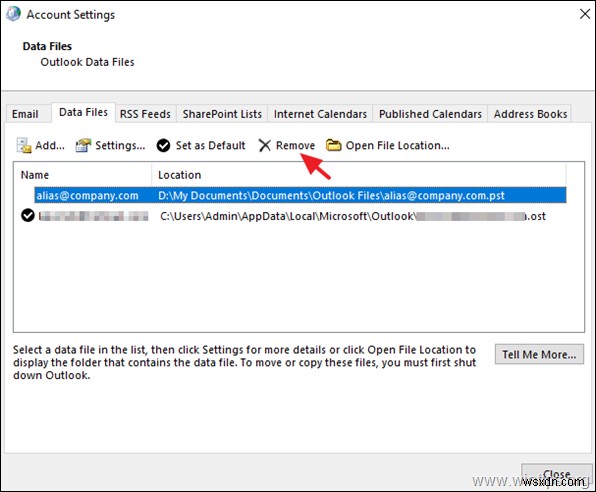This screenshot has height=492, width=596.
Task: Click the Add data file icon
Action: tap(24, 146)
